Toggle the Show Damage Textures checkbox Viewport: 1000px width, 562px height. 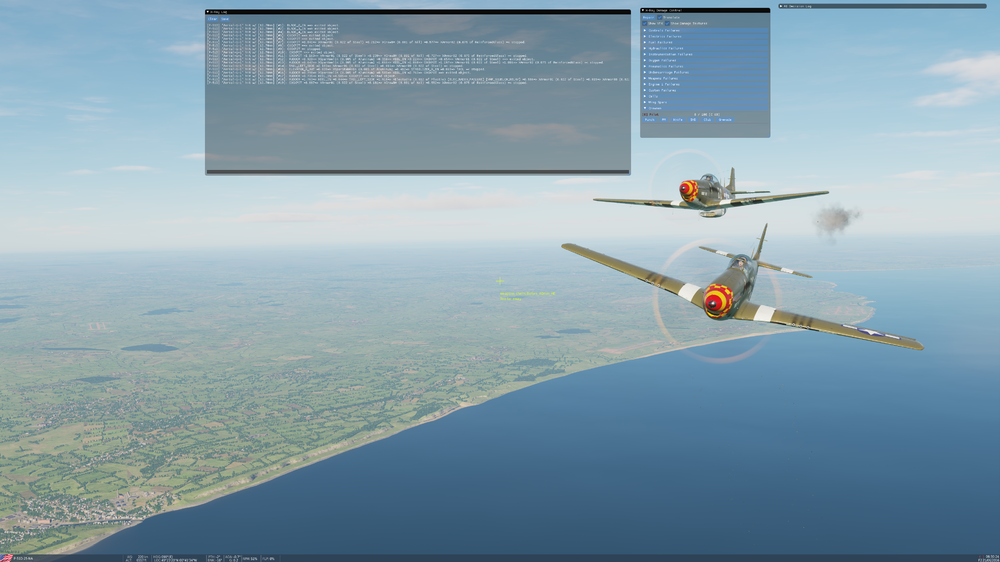[667, 24]
